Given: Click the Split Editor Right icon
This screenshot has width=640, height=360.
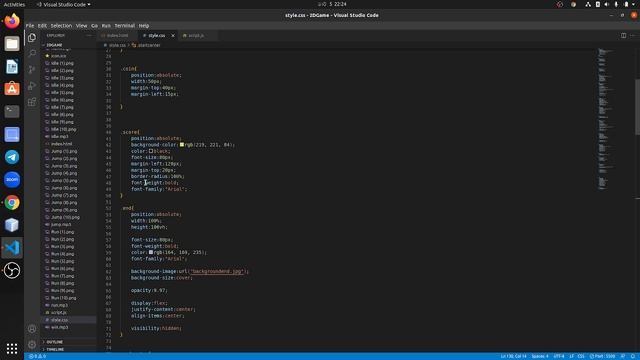Looking at the screenshot, I should (x=623, y=36).
